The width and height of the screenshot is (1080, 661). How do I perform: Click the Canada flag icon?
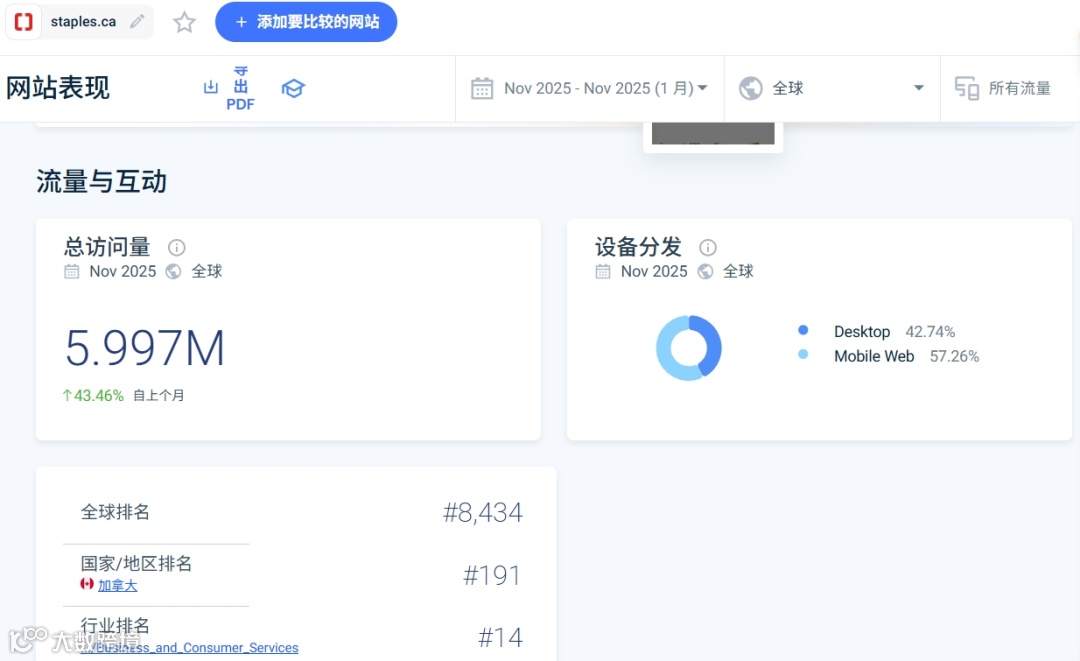(87, 584)
